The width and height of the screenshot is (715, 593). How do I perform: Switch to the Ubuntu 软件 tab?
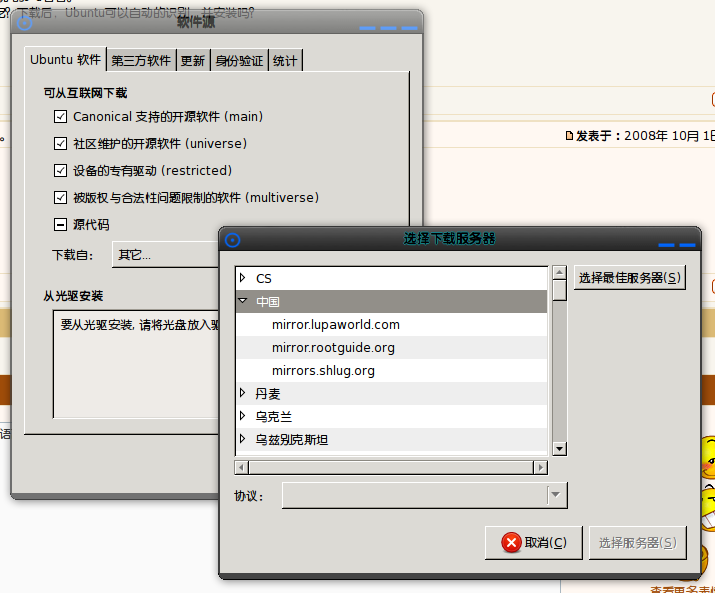click(65, 60)
